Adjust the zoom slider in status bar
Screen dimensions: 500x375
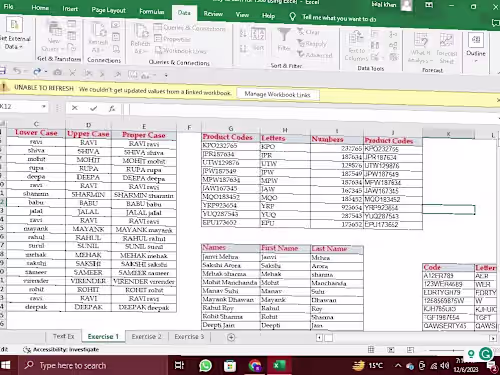(x=446, y=350)
